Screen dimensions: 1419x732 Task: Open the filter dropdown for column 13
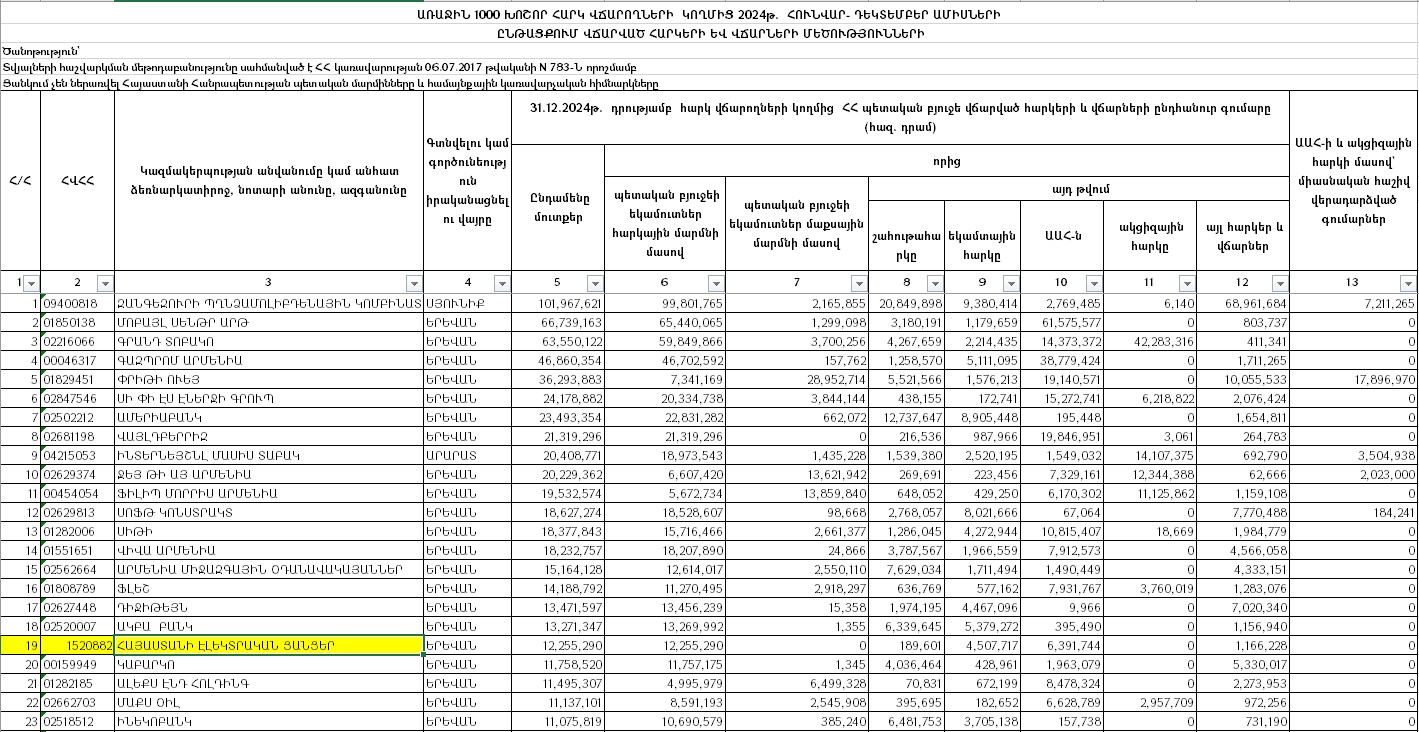[1407, 283]
